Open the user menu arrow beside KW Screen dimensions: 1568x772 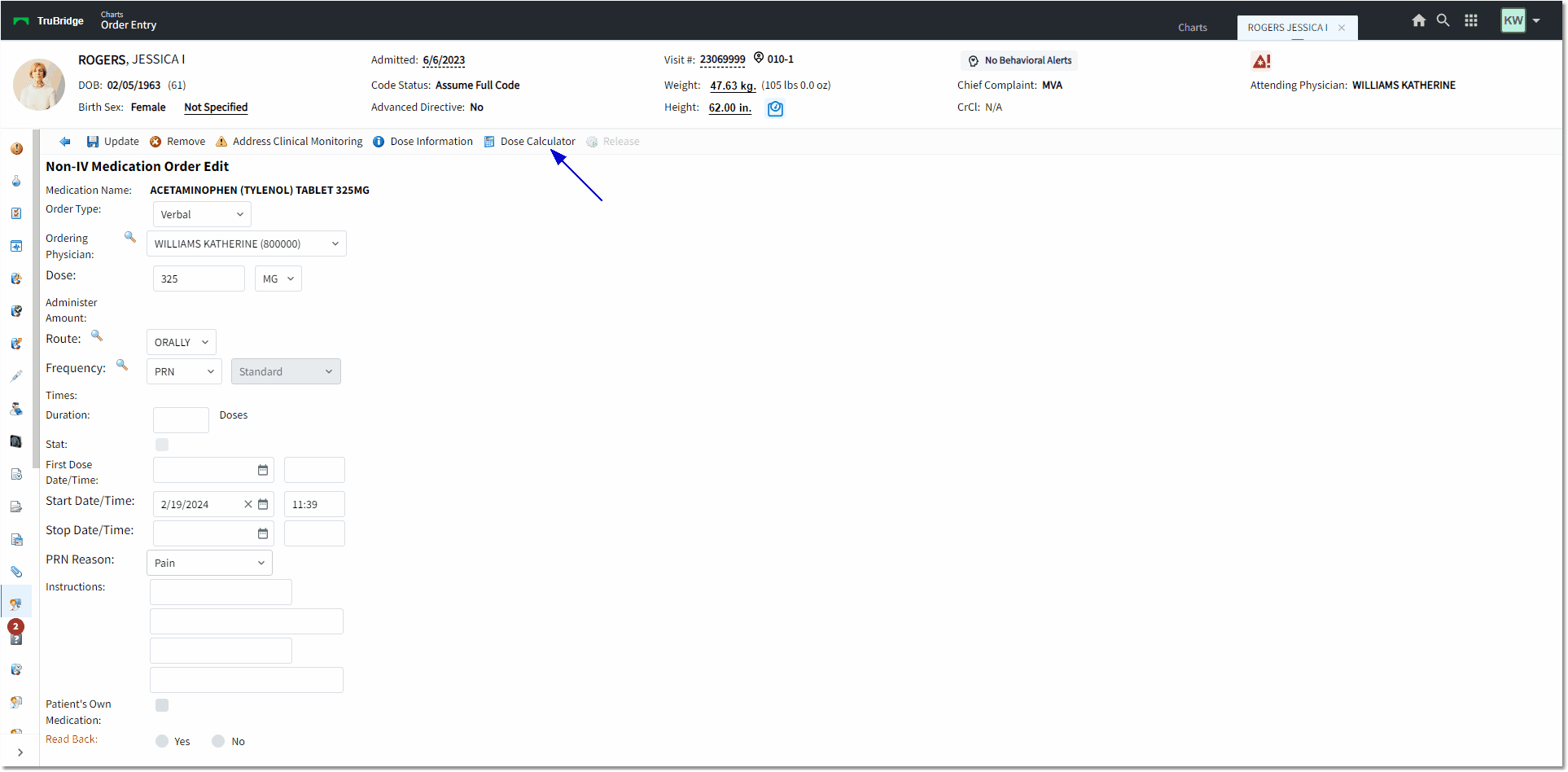tap(1536, 20)
